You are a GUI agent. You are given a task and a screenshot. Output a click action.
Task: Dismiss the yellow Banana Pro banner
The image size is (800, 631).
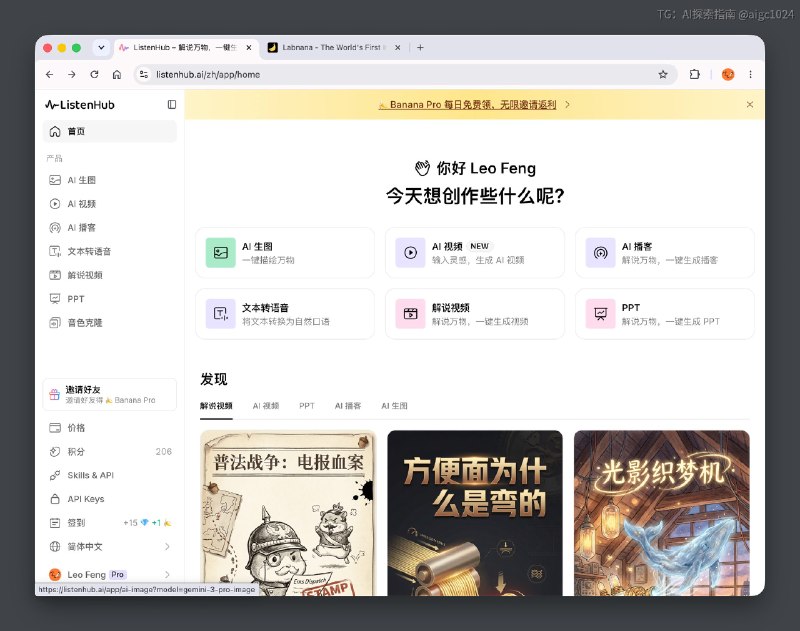749,105
